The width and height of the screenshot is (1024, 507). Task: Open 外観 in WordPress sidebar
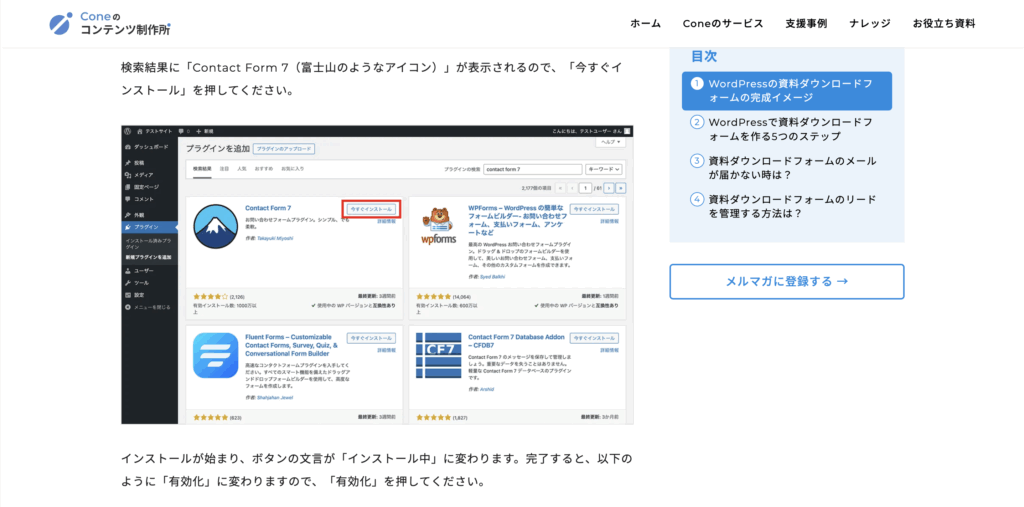tap(135, 214)
